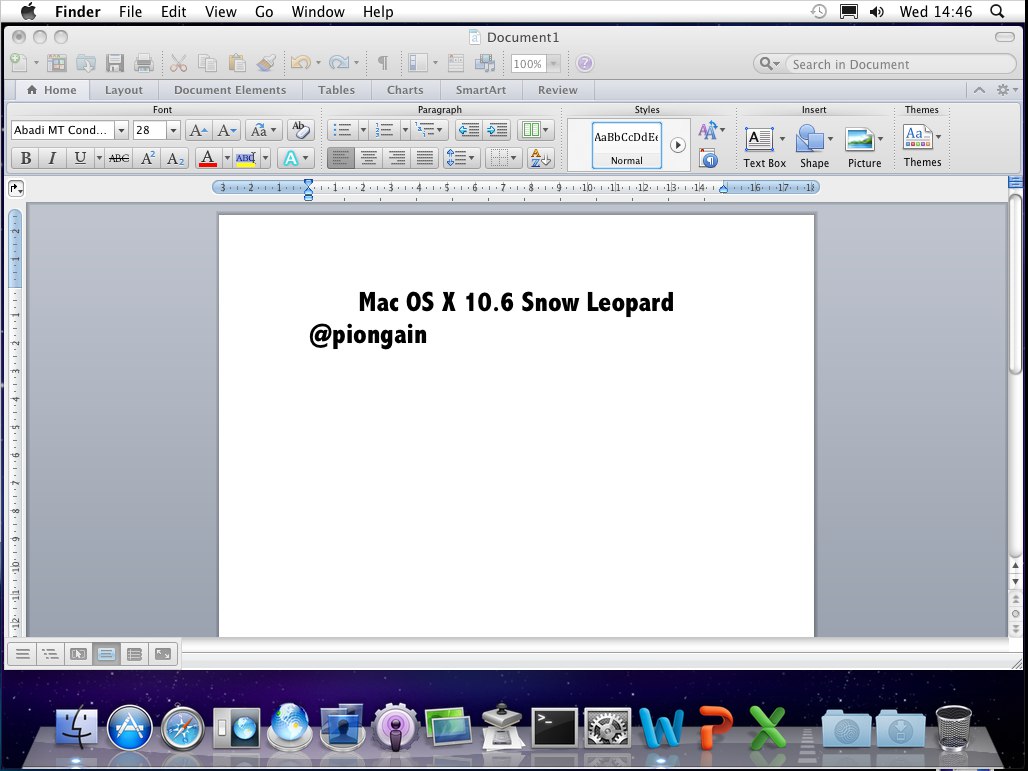The height and width of the screenshot is (771, 1028).
Task: Open the font name dropdown
Action: pyautogui.click(x=121, y=130)
